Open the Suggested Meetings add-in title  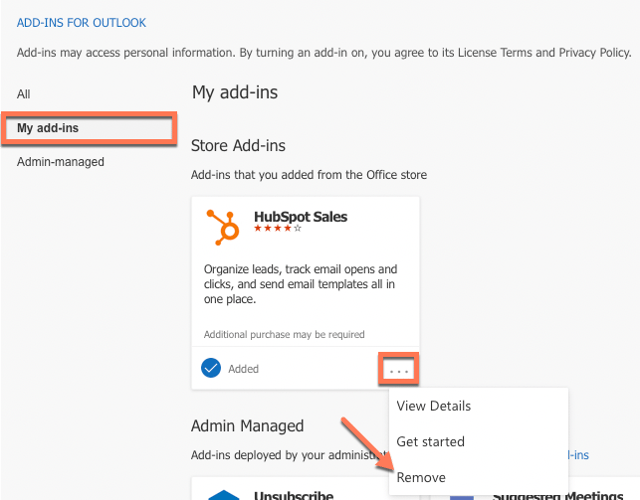[x=558, y=495]
